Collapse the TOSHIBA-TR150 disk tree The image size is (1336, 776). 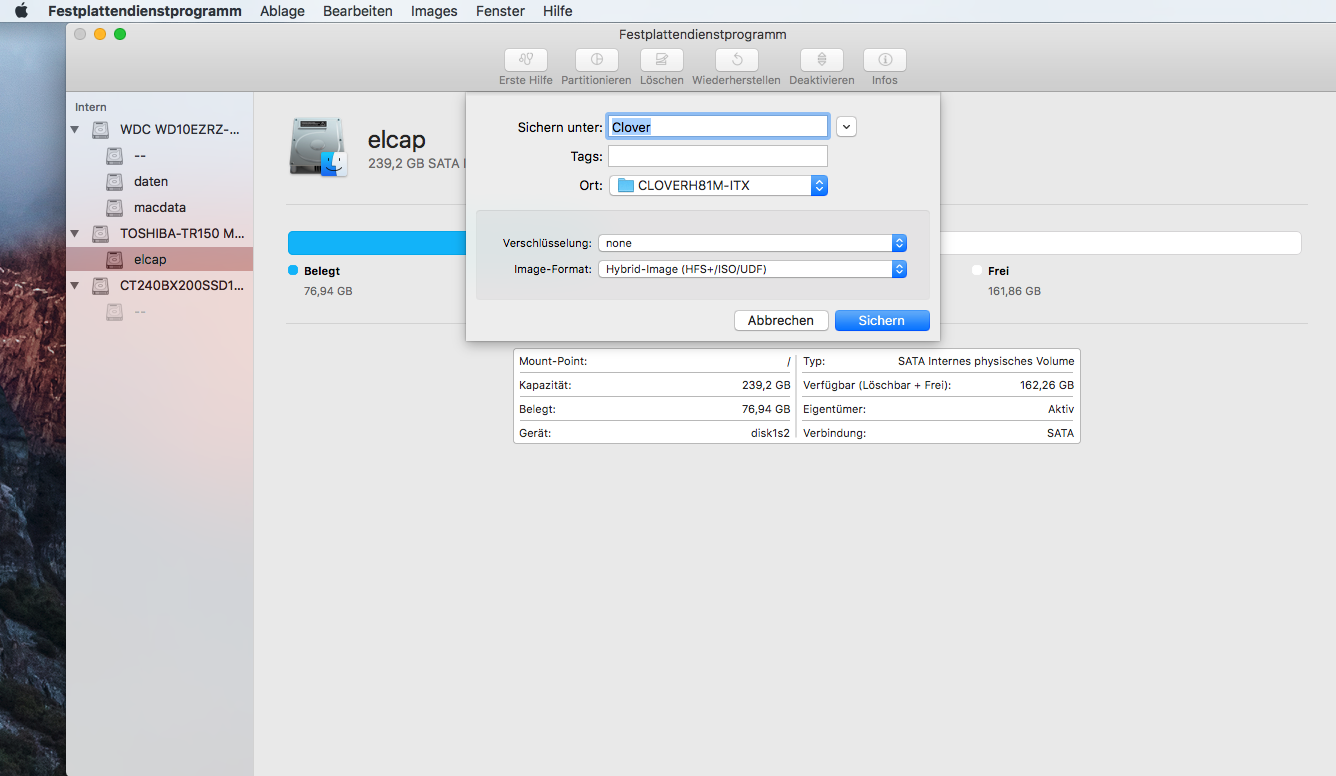75,234
